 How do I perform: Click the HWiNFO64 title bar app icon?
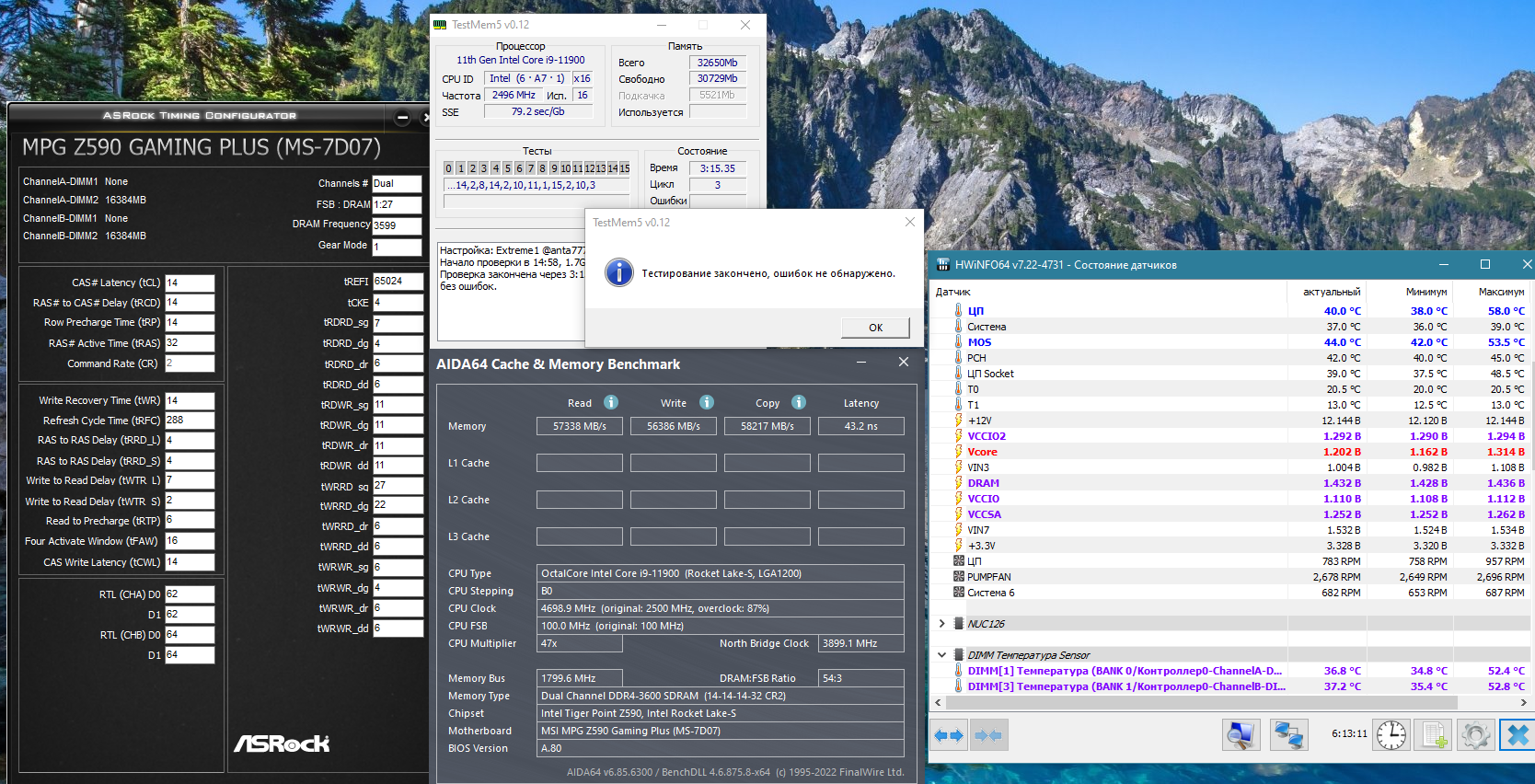[942, 265]
